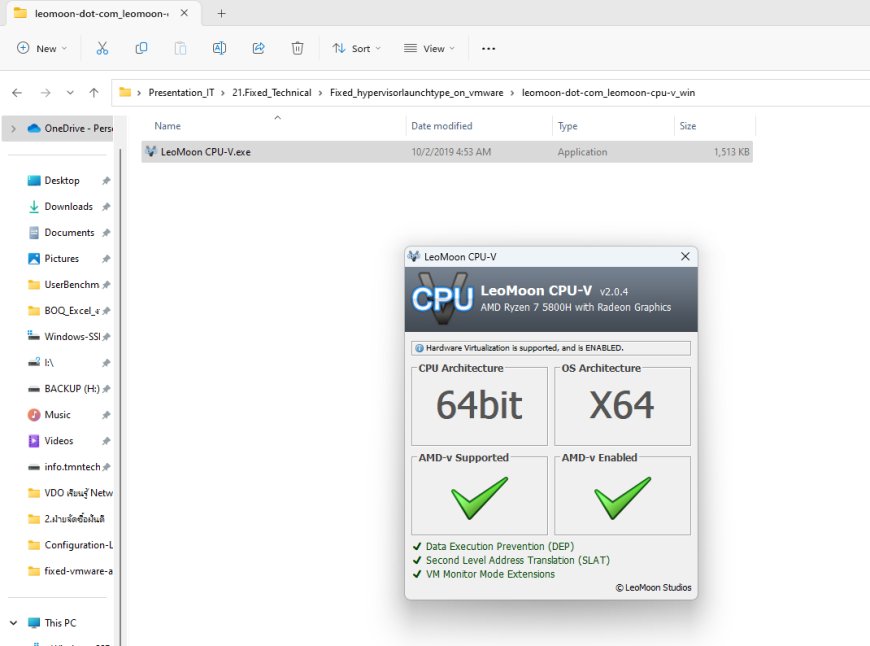Close the leomoon-dot-com tab
Viewport: 870px width, 646px height.
pos(184,13)
